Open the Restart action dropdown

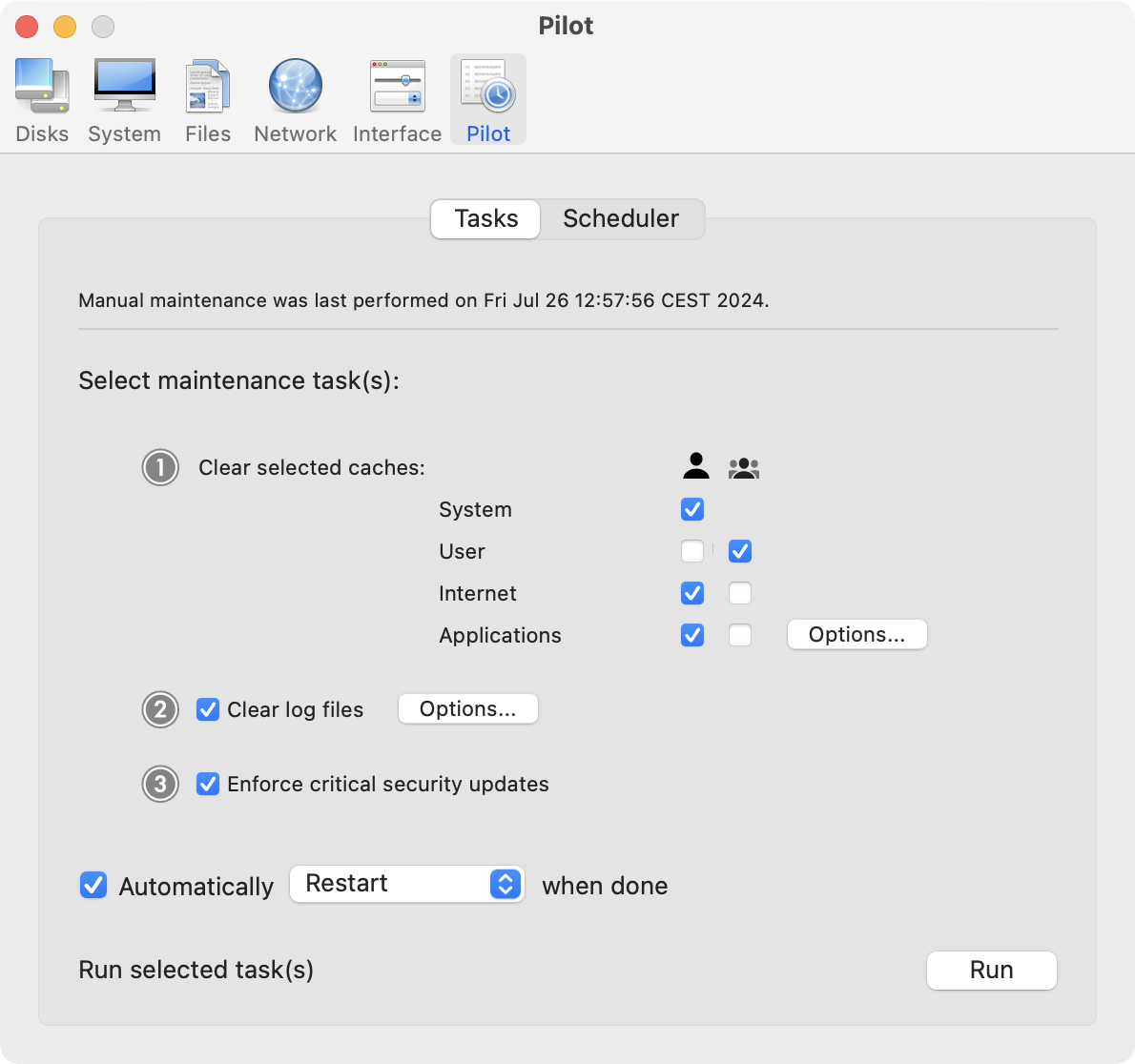point(407,884)
